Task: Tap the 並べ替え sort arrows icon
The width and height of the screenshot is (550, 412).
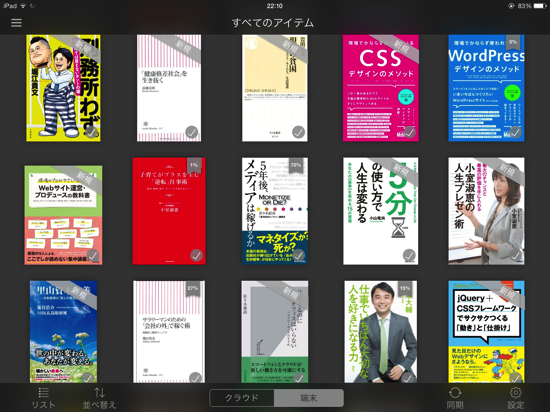Action: (99, 398)
